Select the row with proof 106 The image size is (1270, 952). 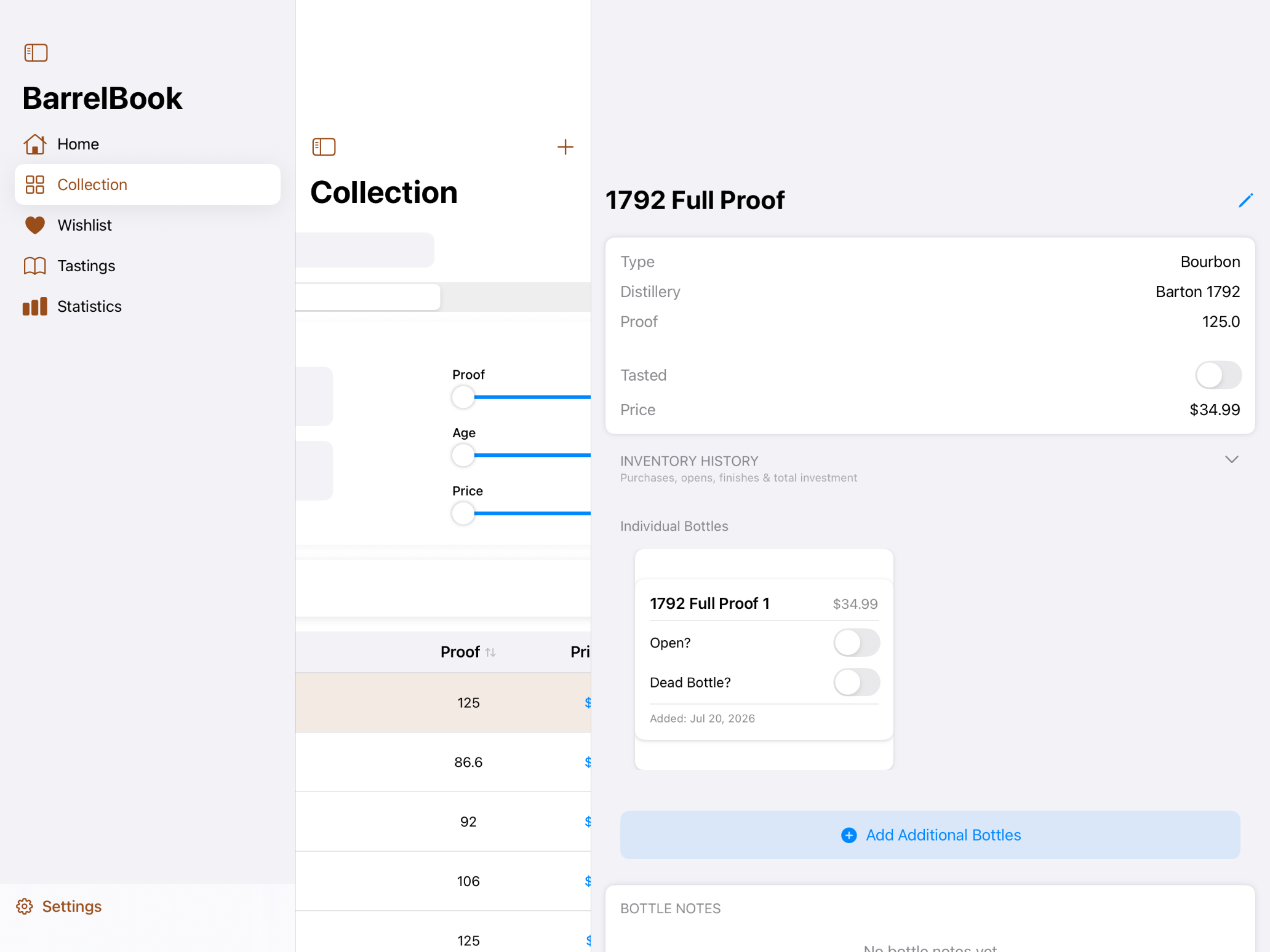click(443, 882)
